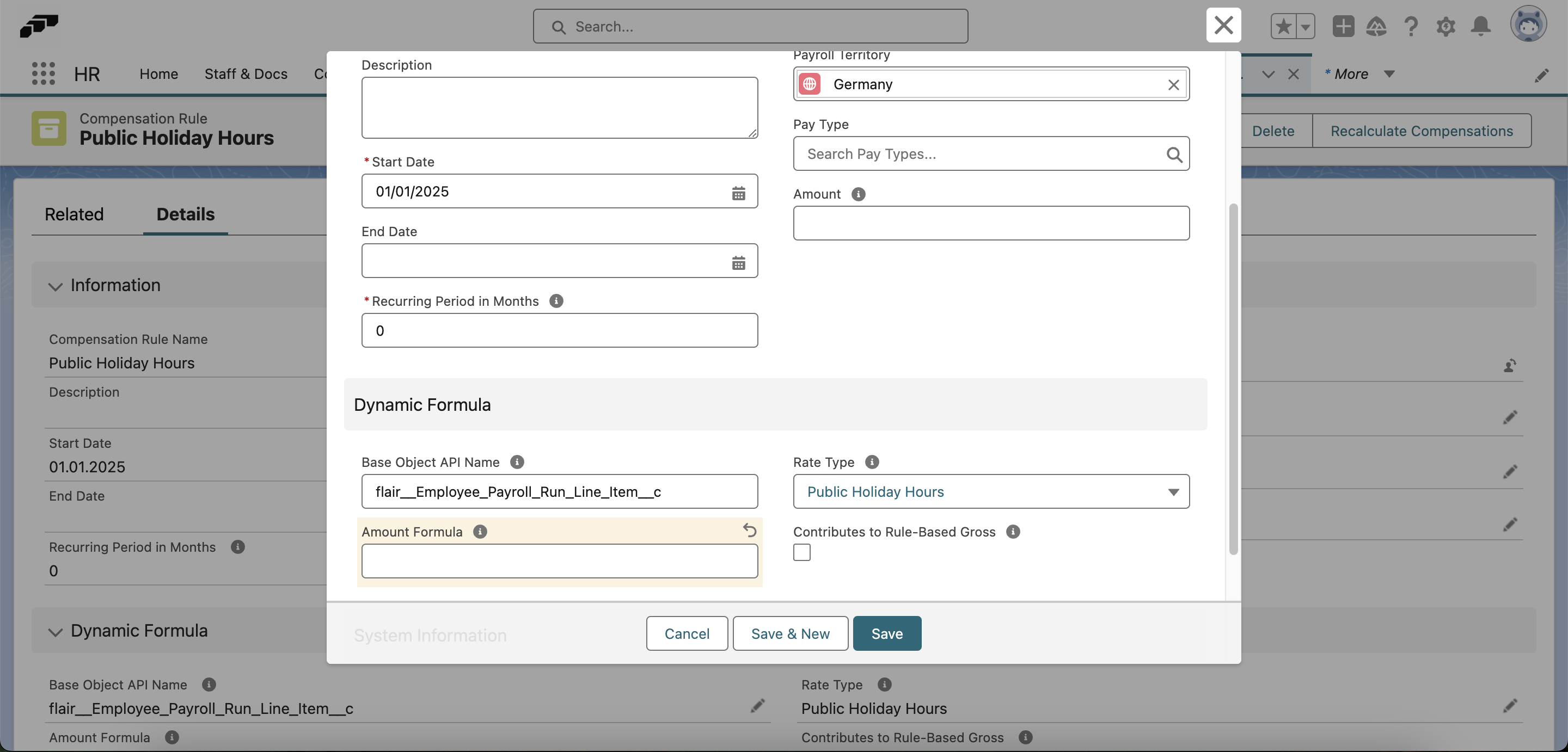Click Recalculate Compensations
Viewport: 1568px width, 752px height.
pyautogui.click(x=1422, y=131)
